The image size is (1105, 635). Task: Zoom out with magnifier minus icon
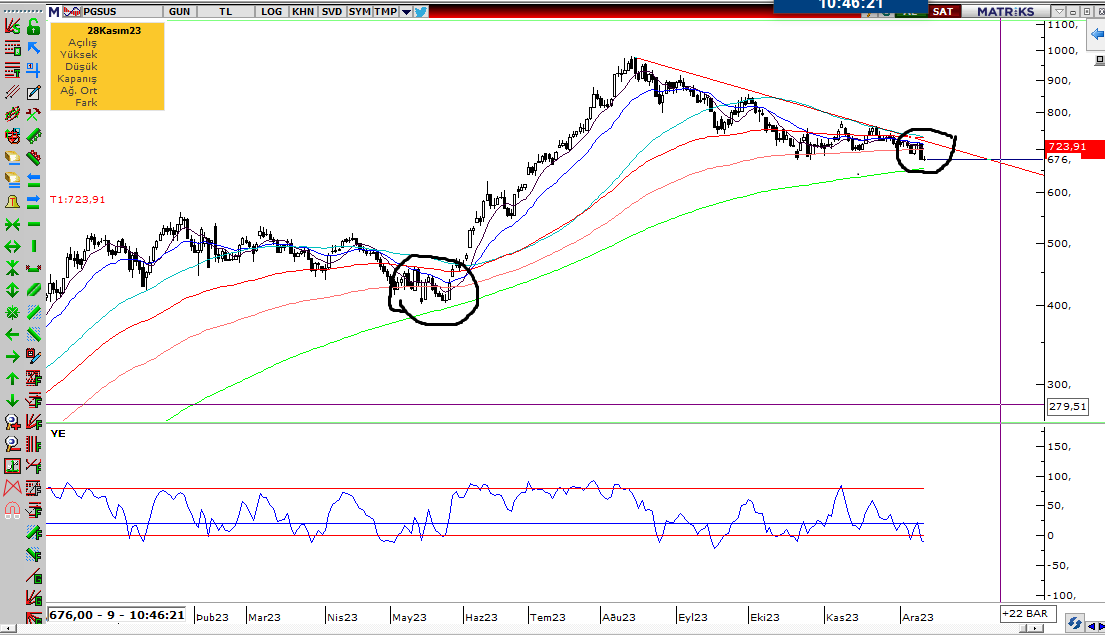tap(12, 444)
